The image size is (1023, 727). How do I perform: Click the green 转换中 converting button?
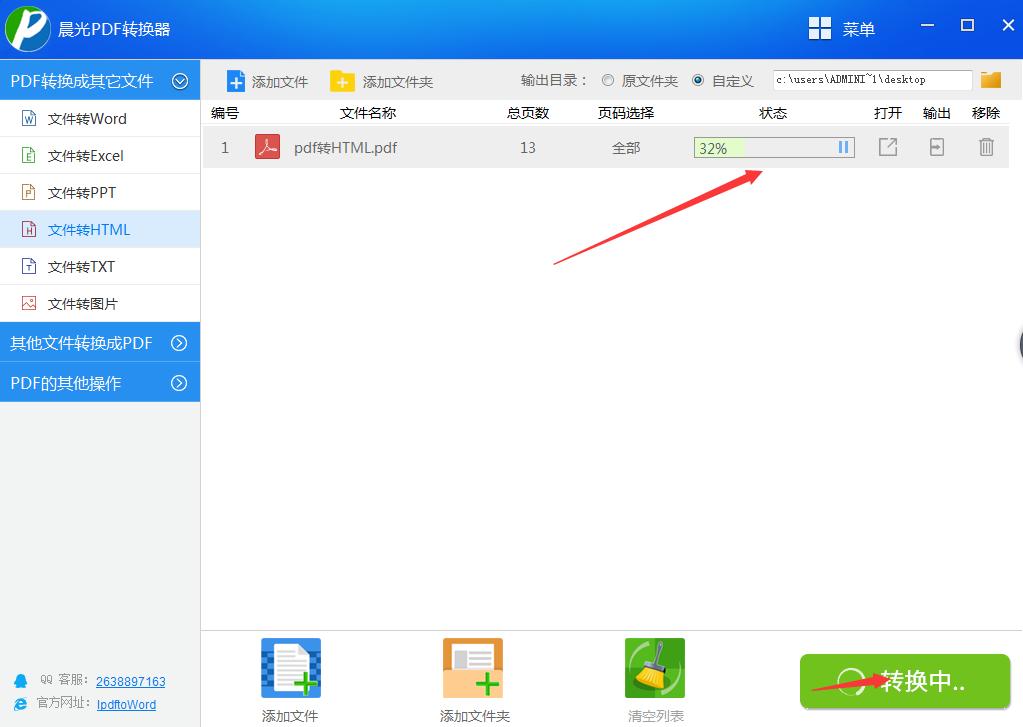click(x=904, y=682)
